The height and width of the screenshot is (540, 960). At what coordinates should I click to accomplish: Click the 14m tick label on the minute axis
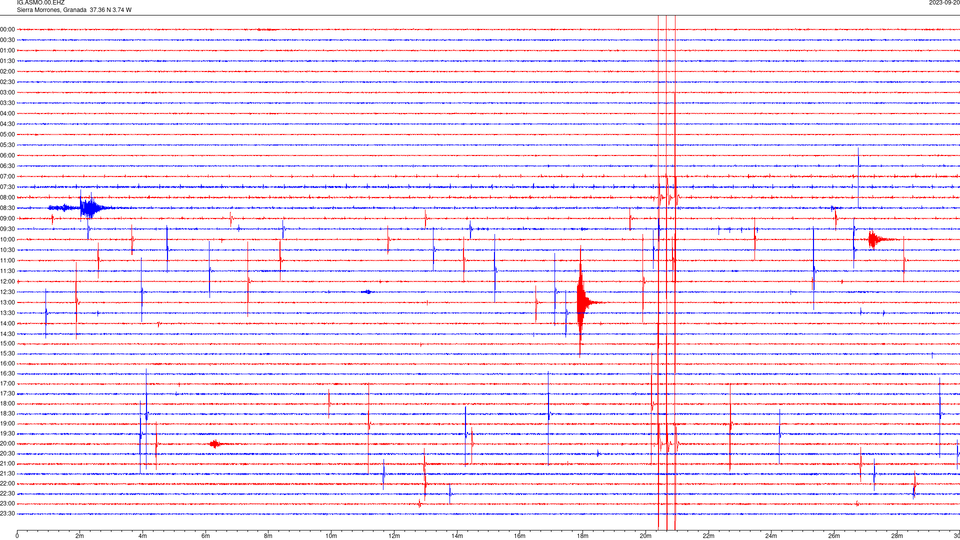tap(457, 536)
